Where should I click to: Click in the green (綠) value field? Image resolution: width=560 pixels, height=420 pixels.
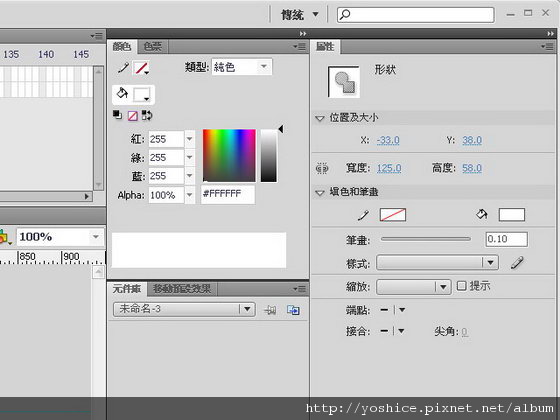click(166, 158)
